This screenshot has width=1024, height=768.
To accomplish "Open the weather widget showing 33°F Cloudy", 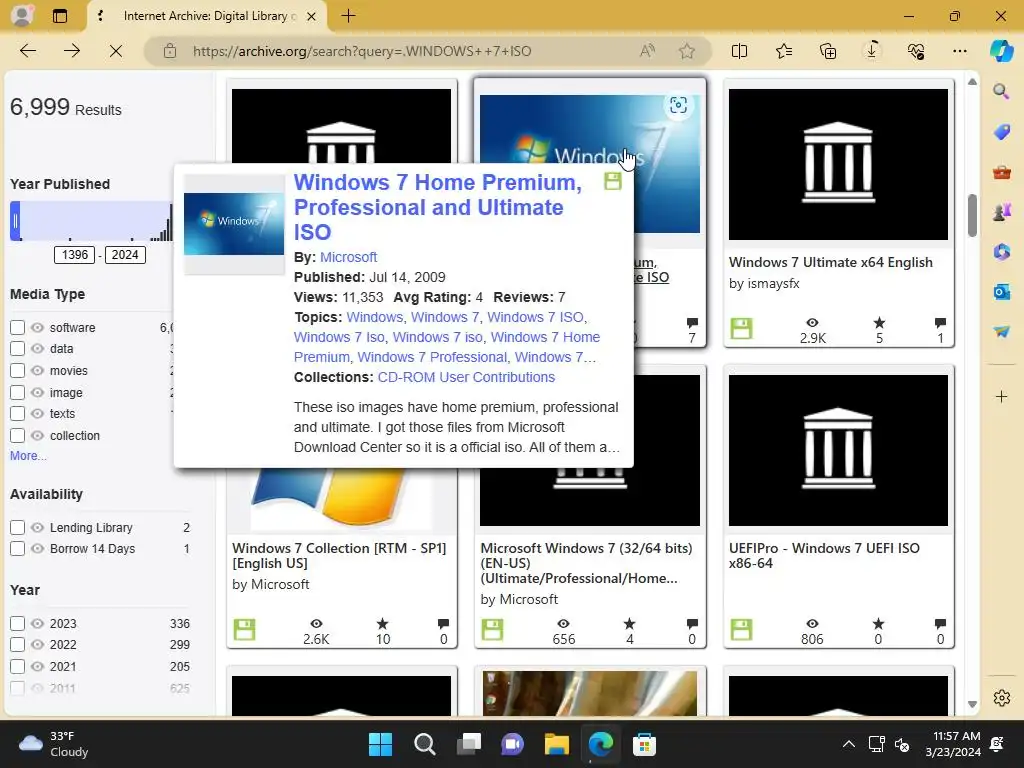I will point(54,744).
